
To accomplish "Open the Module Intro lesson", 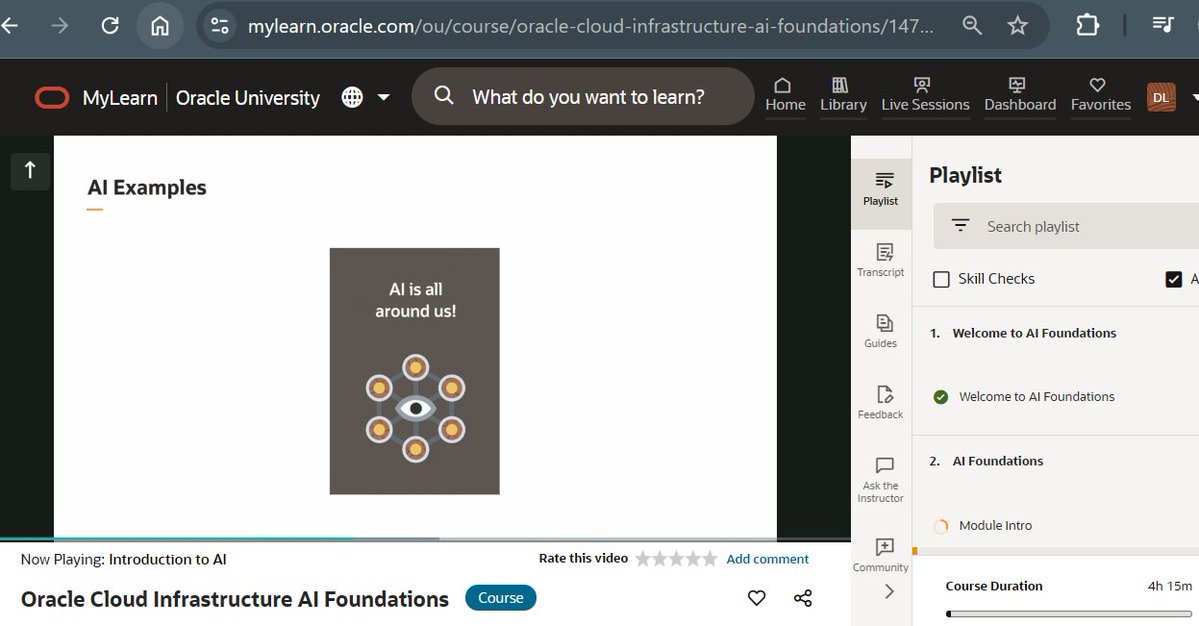I will coord(995,525).
